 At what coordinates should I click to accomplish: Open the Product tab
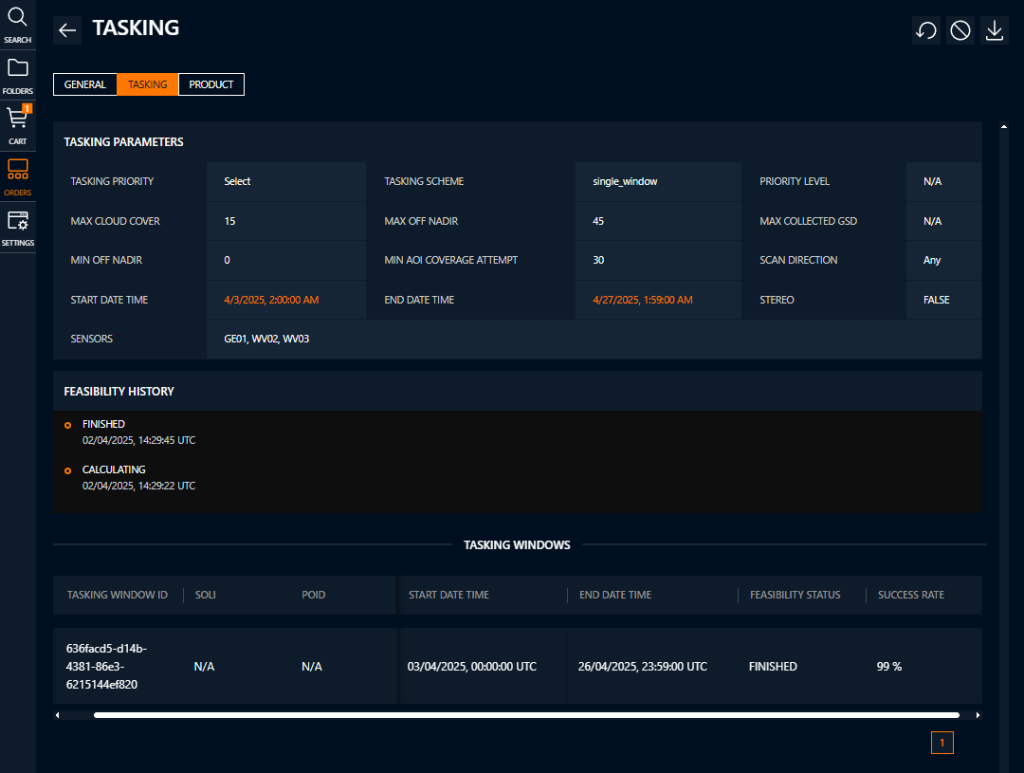(x=211, y=85)
